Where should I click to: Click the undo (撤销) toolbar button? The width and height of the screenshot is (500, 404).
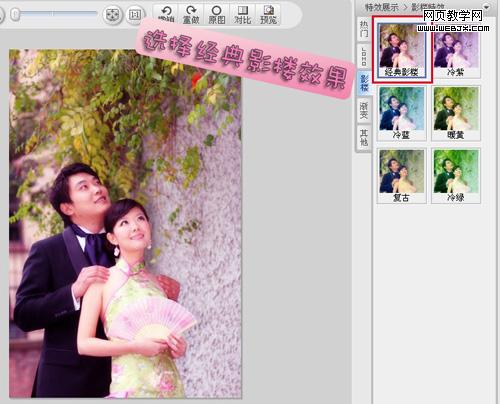pyautogui.click(x=166, y=15)
